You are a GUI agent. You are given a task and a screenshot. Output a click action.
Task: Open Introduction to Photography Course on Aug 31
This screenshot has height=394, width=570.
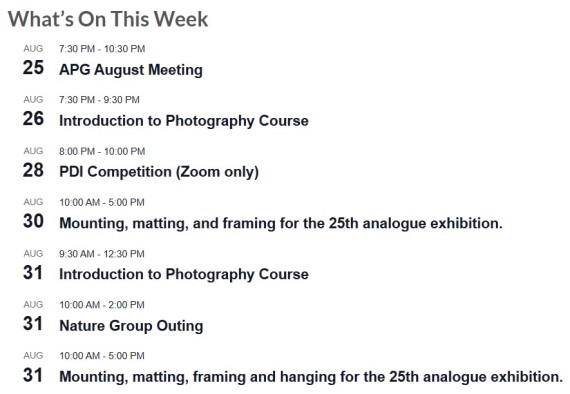(184, 274)
